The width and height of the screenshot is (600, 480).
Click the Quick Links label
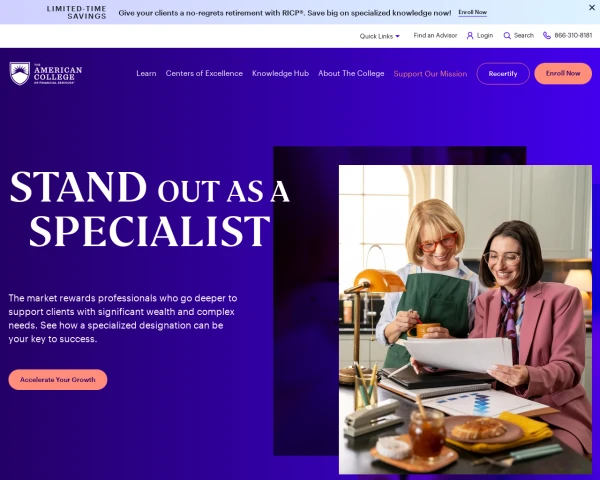click(x=376, y=36)
